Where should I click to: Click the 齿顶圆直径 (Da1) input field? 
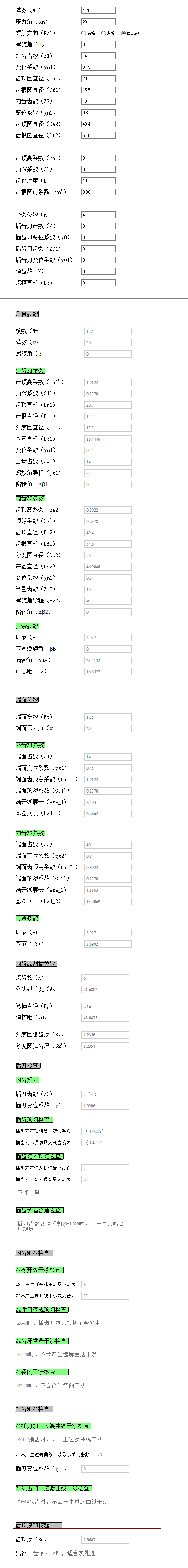coord(98,78)
